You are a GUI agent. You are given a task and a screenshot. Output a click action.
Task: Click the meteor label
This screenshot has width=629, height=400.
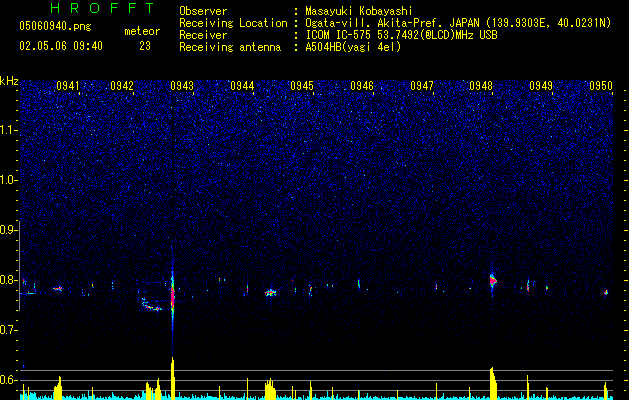pos(142,31)
